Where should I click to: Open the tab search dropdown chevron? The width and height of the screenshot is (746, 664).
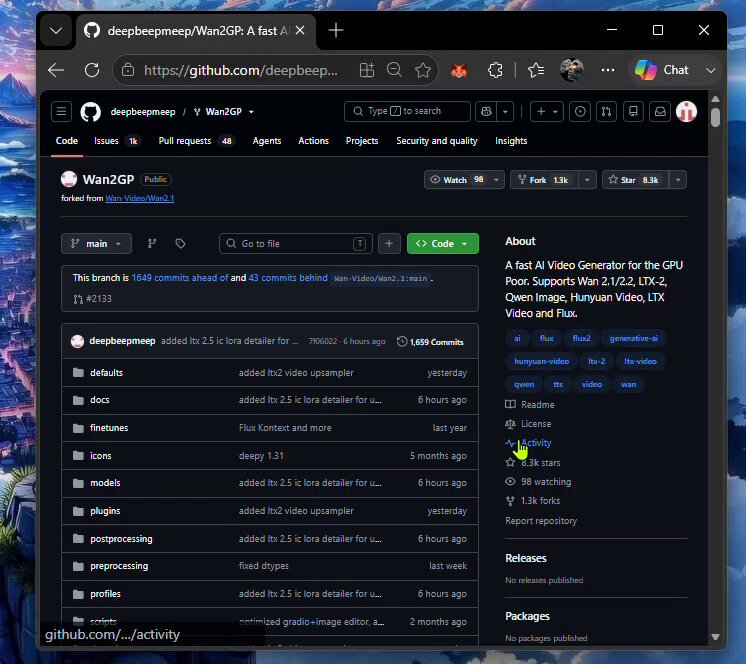coord(56,31)
